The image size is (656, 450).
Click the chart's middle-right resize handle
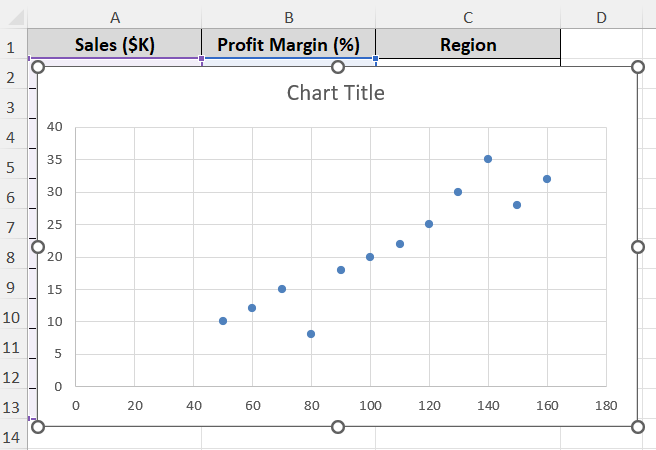click(x=638, y=247)
